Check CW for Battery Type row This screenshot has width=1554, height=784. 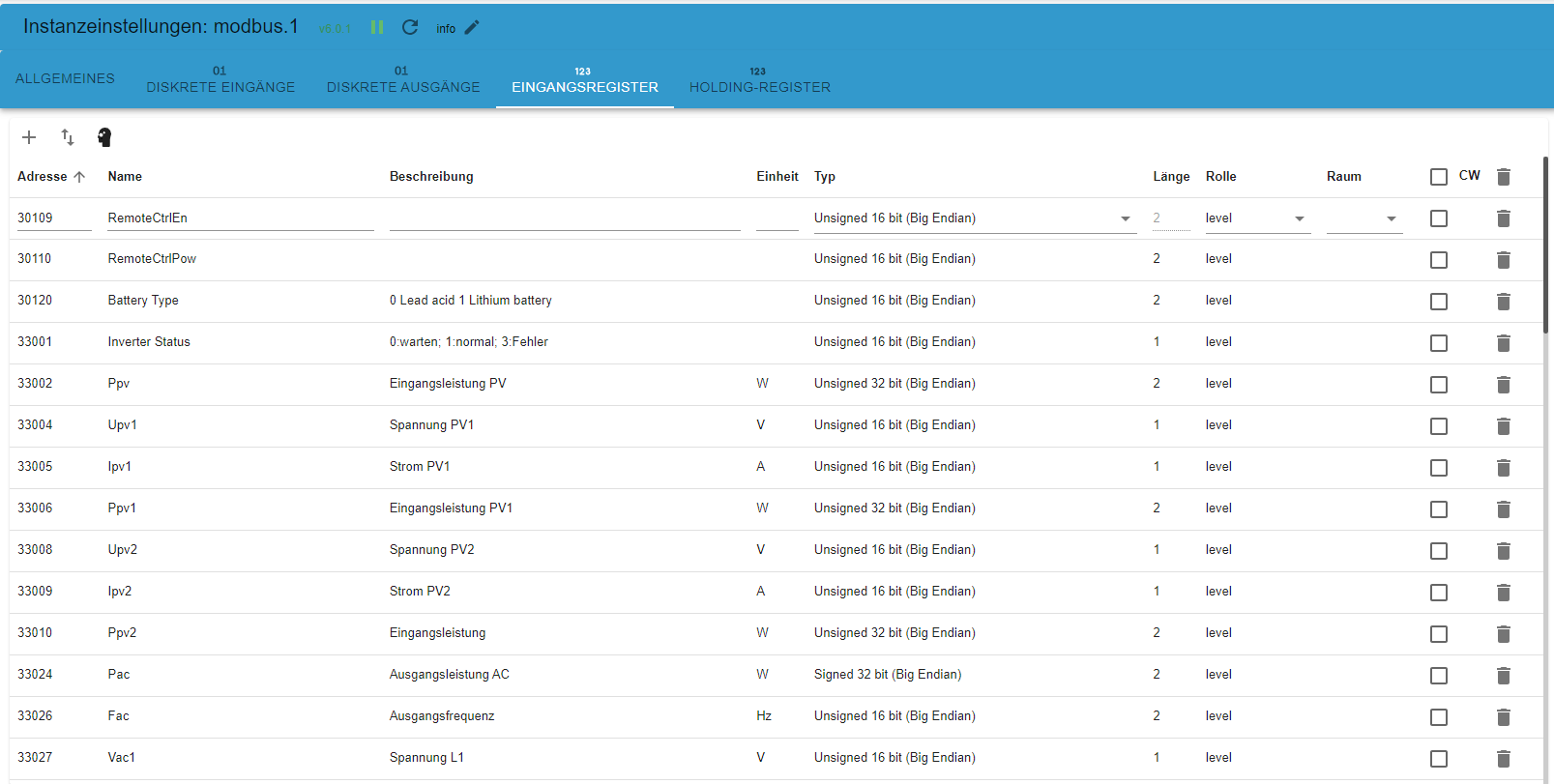[x=1439, y=302]
